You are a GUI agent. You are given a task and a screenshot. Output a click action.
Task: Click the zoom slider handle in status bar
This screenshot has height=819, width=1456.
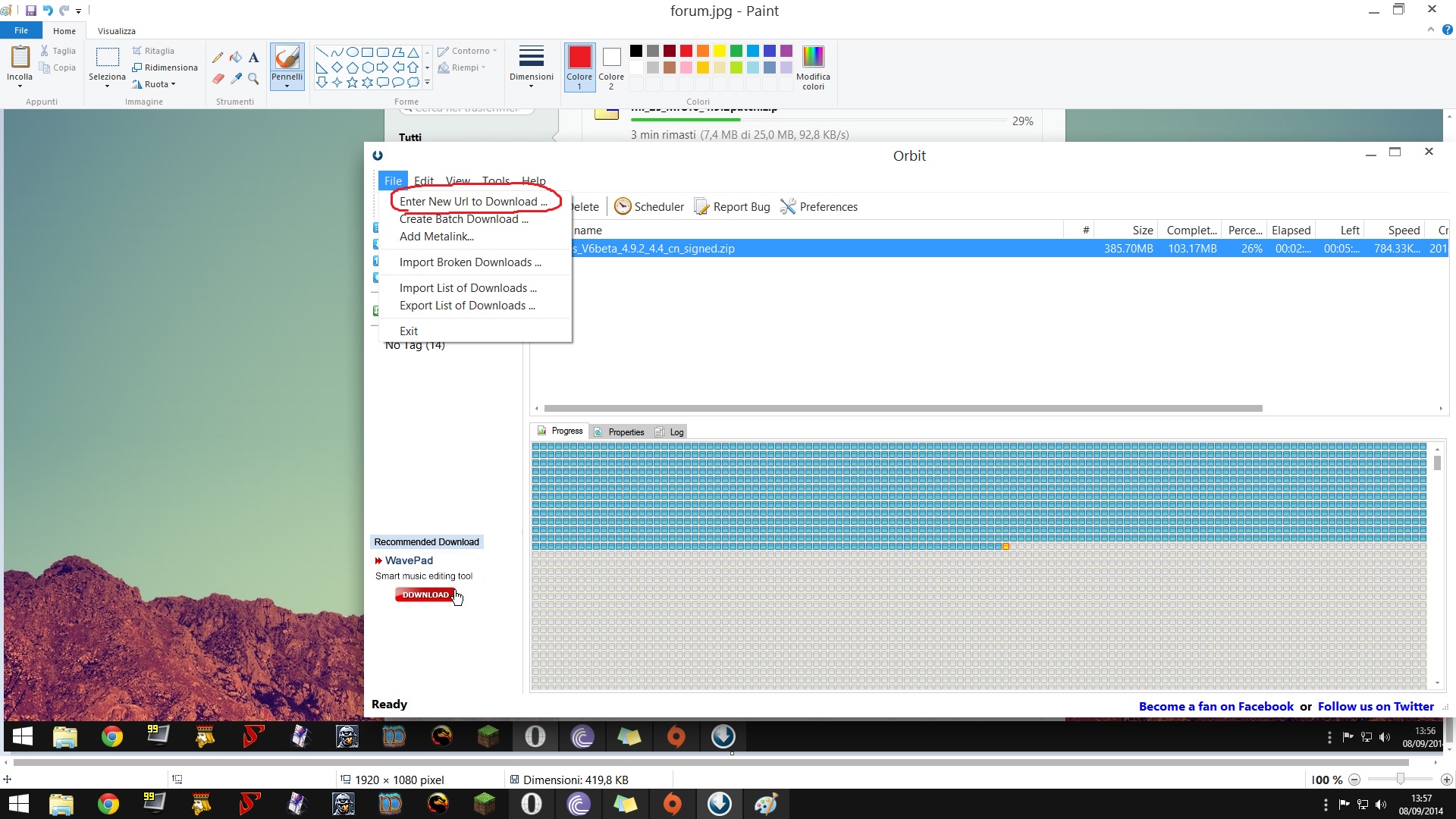(1400, 780)
